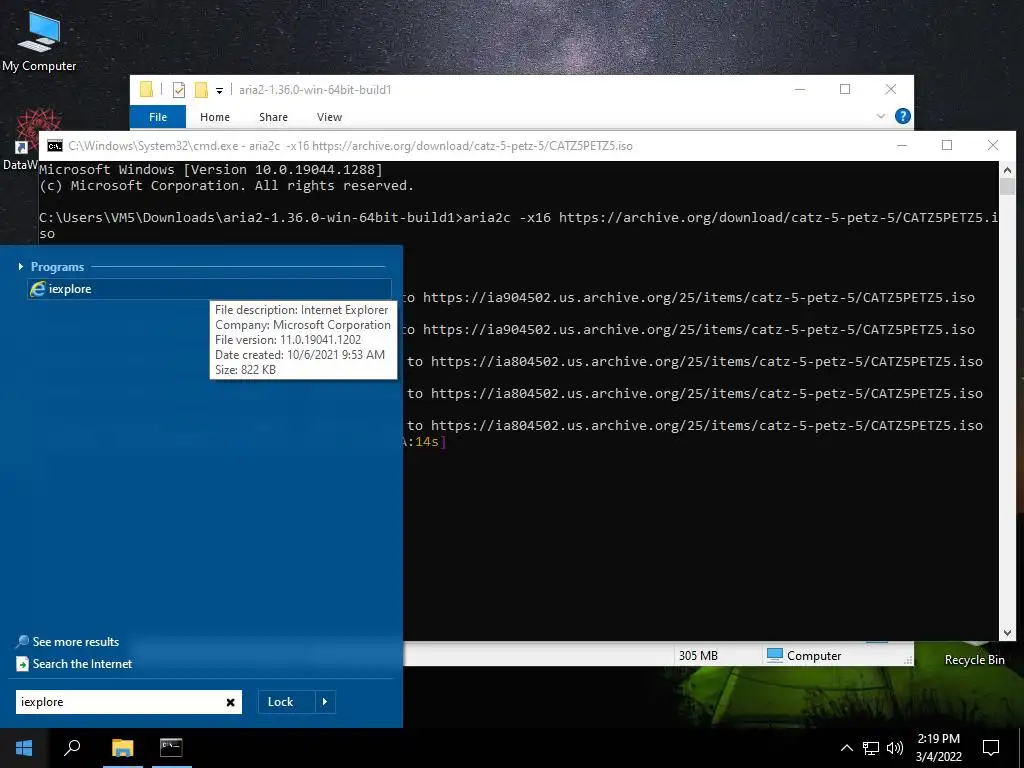1024x768 pixels.
Task: Expand the arrow next to Lock
Action: [325, 702]
